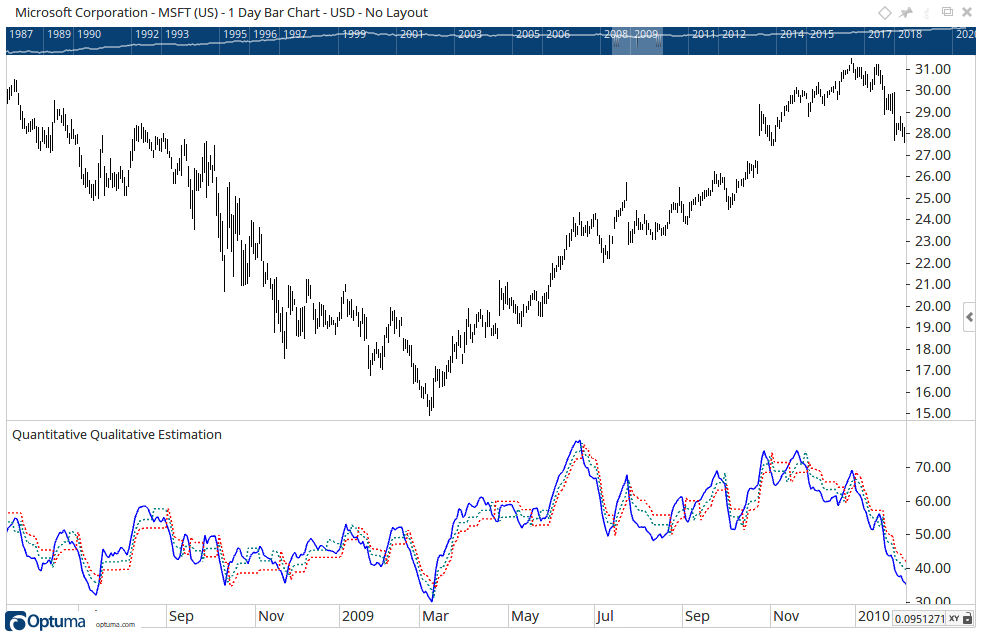Pin the chart with the pushpin icon
Image resolution: width=982 pixels, height=635 pixels.
906,13
